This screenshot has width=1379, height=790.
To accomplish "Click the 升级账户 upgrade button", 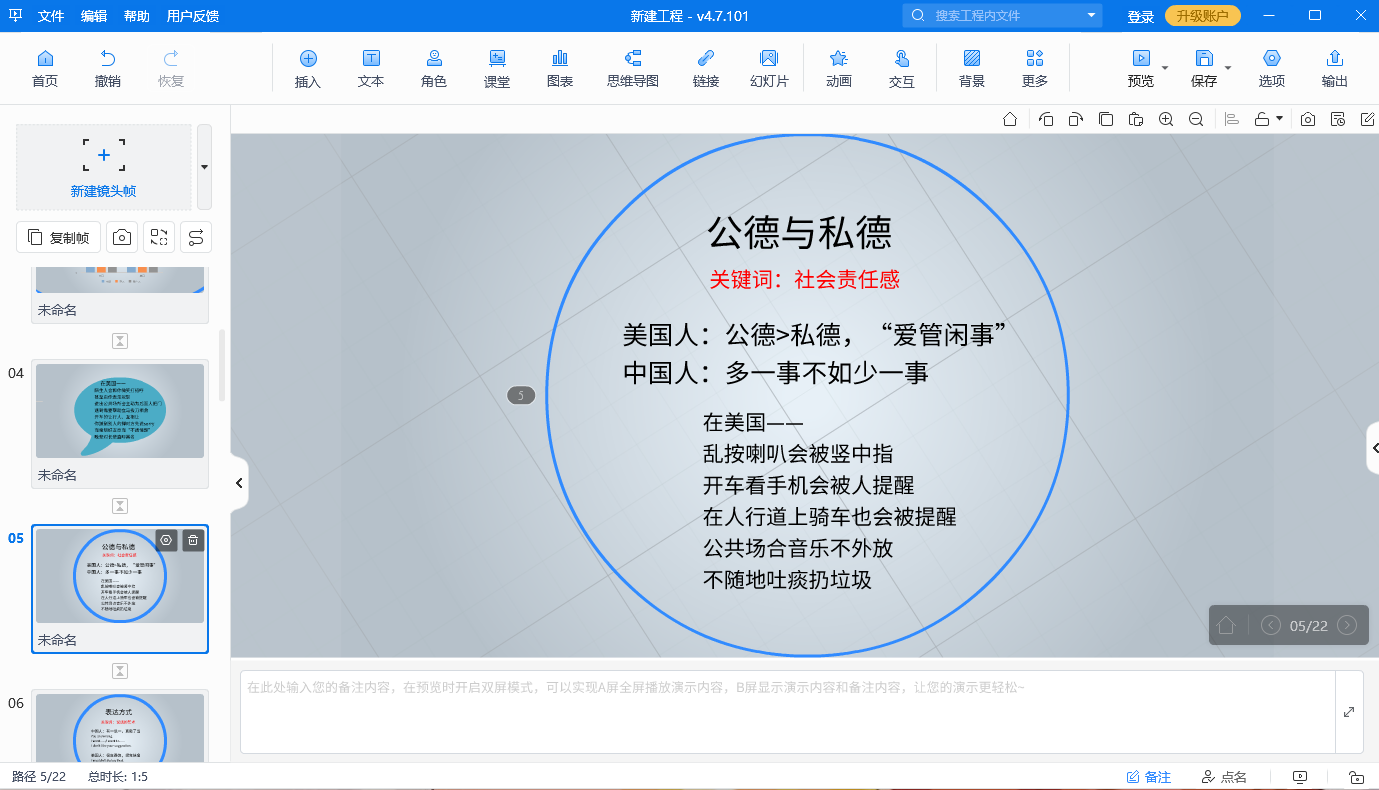I will [x=1203, y=16].
